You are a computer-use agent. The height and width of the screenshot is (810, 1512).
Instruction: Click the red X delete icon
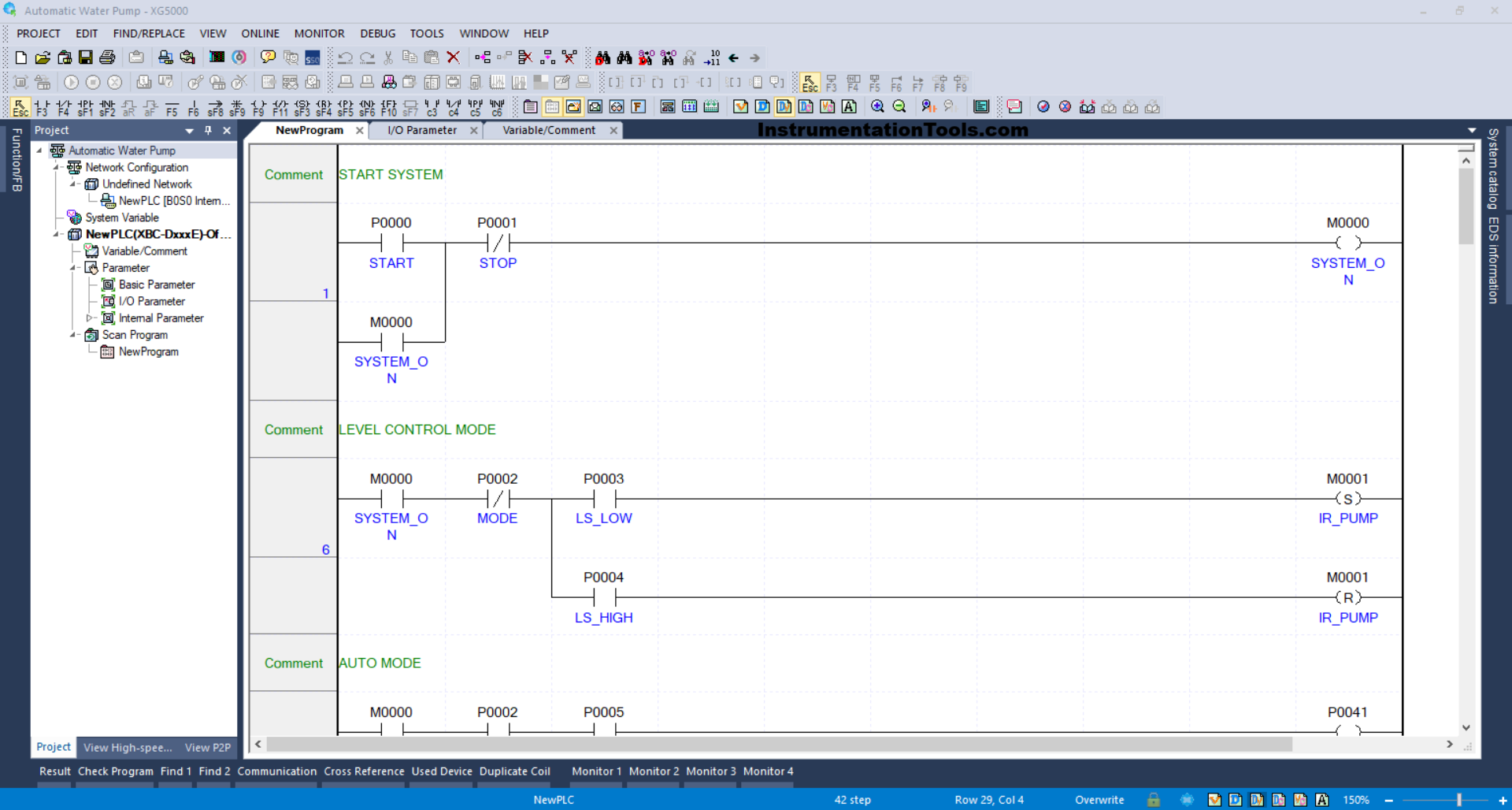click(453, 58)
